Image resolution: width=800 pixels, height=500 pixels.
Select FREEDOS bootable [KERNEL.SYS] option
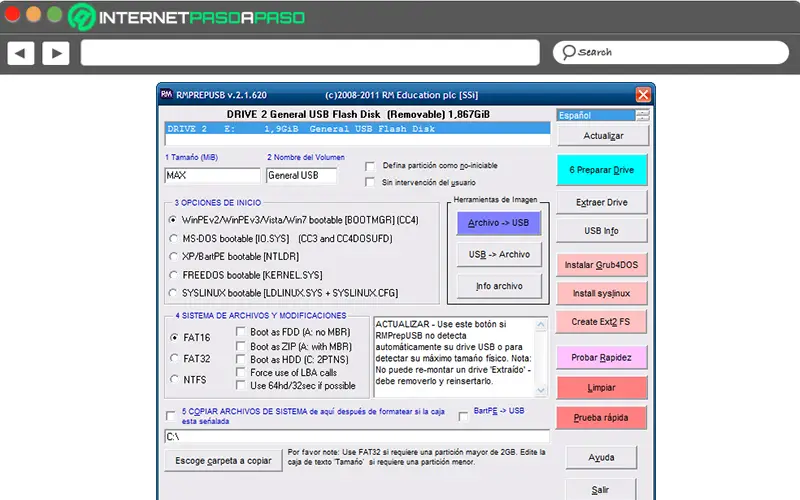click(173, 275)
